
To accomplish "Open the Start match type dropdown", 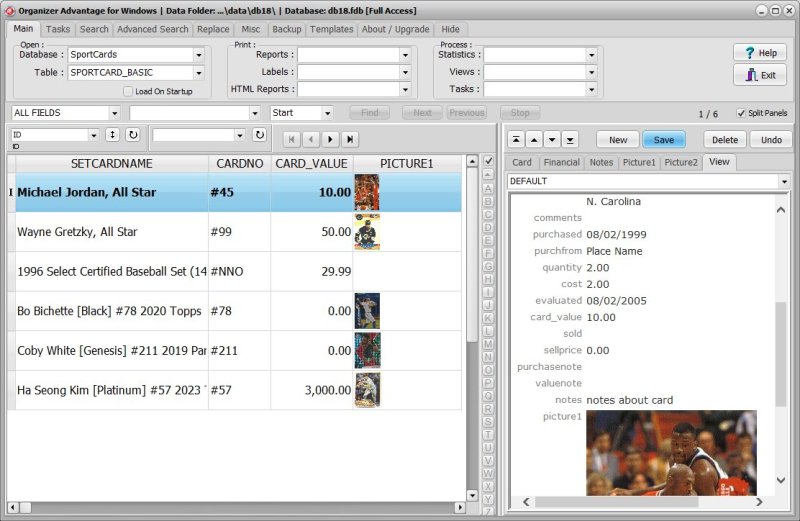I will (328, 113).
